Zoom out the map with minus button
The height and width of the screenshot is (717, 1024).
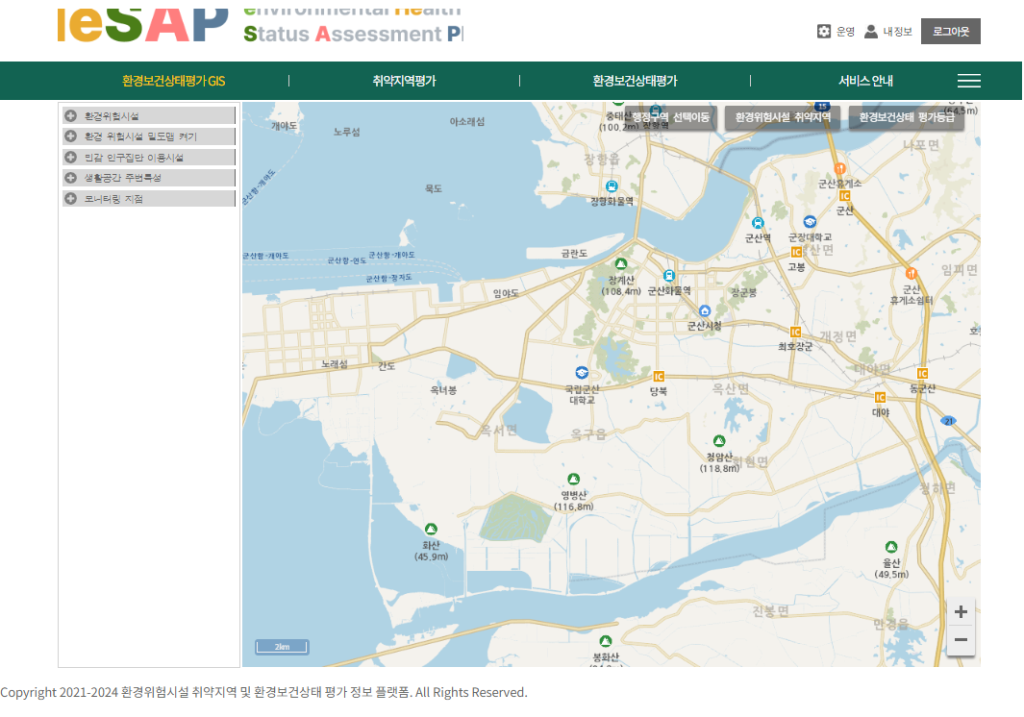[x=960, y=640]
